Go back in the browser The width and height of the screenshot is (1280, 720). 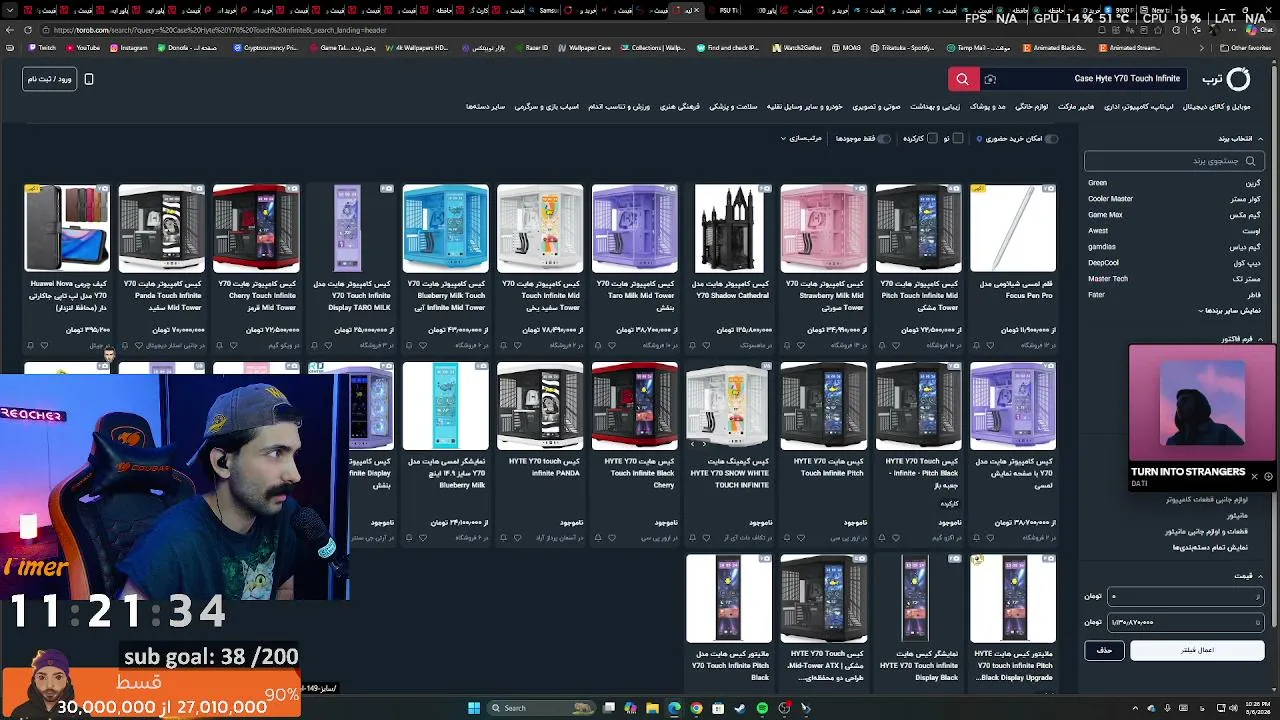pyautogui.click(x=10, y=30)
